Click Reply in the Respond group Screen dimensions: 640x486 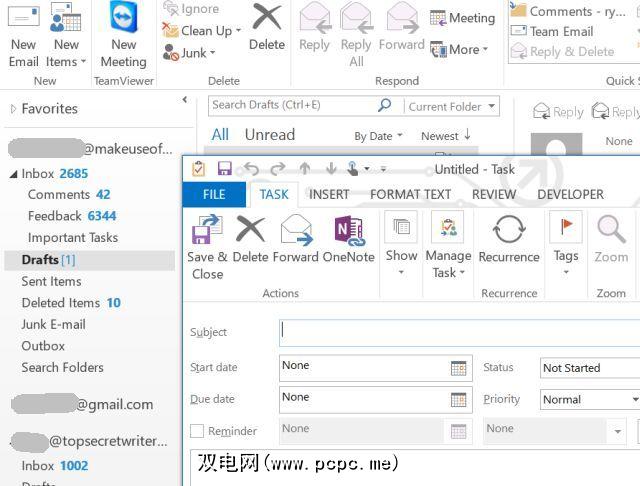pos(314,29)
